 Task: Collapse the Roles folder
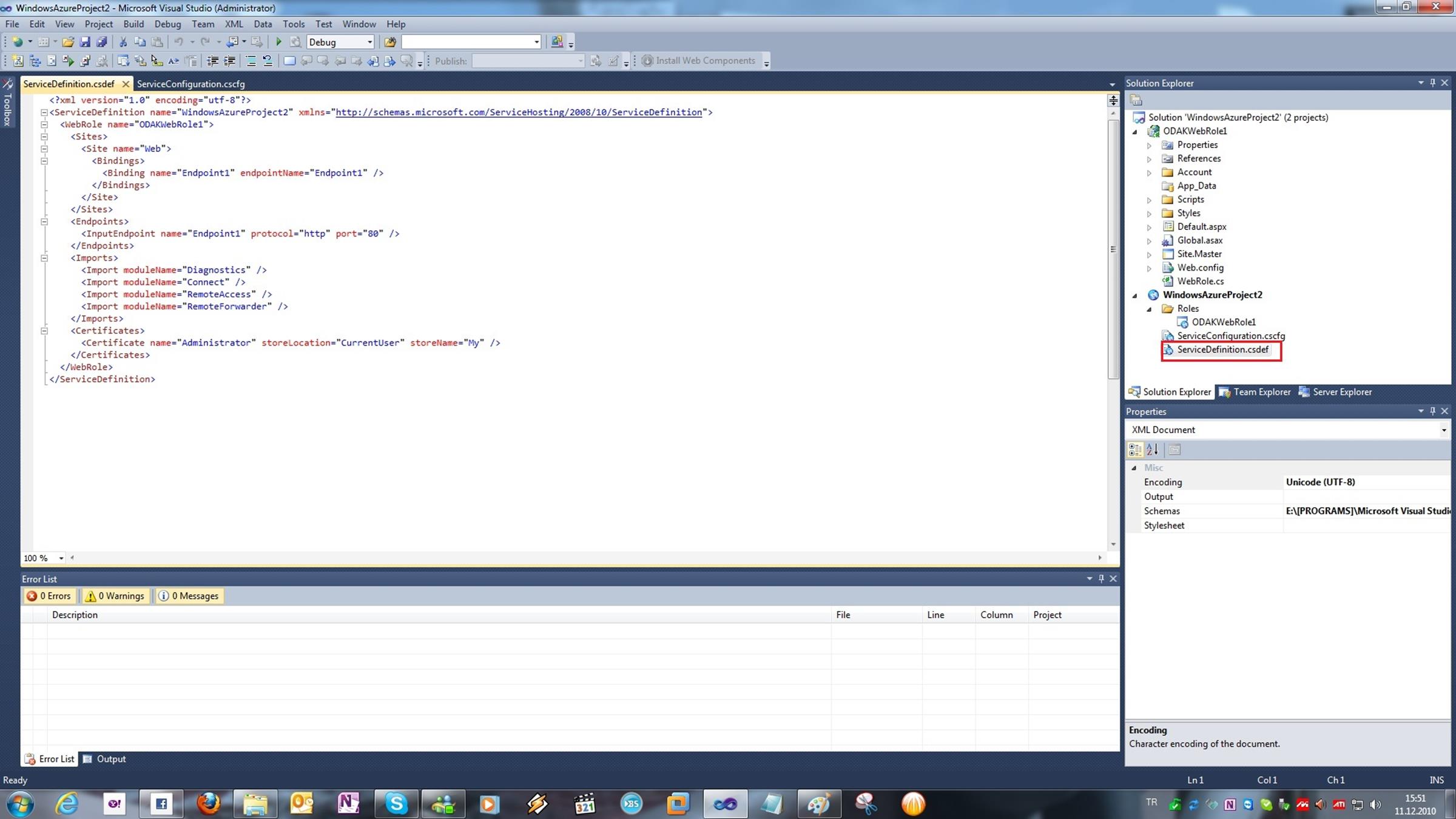(1149, 309)
